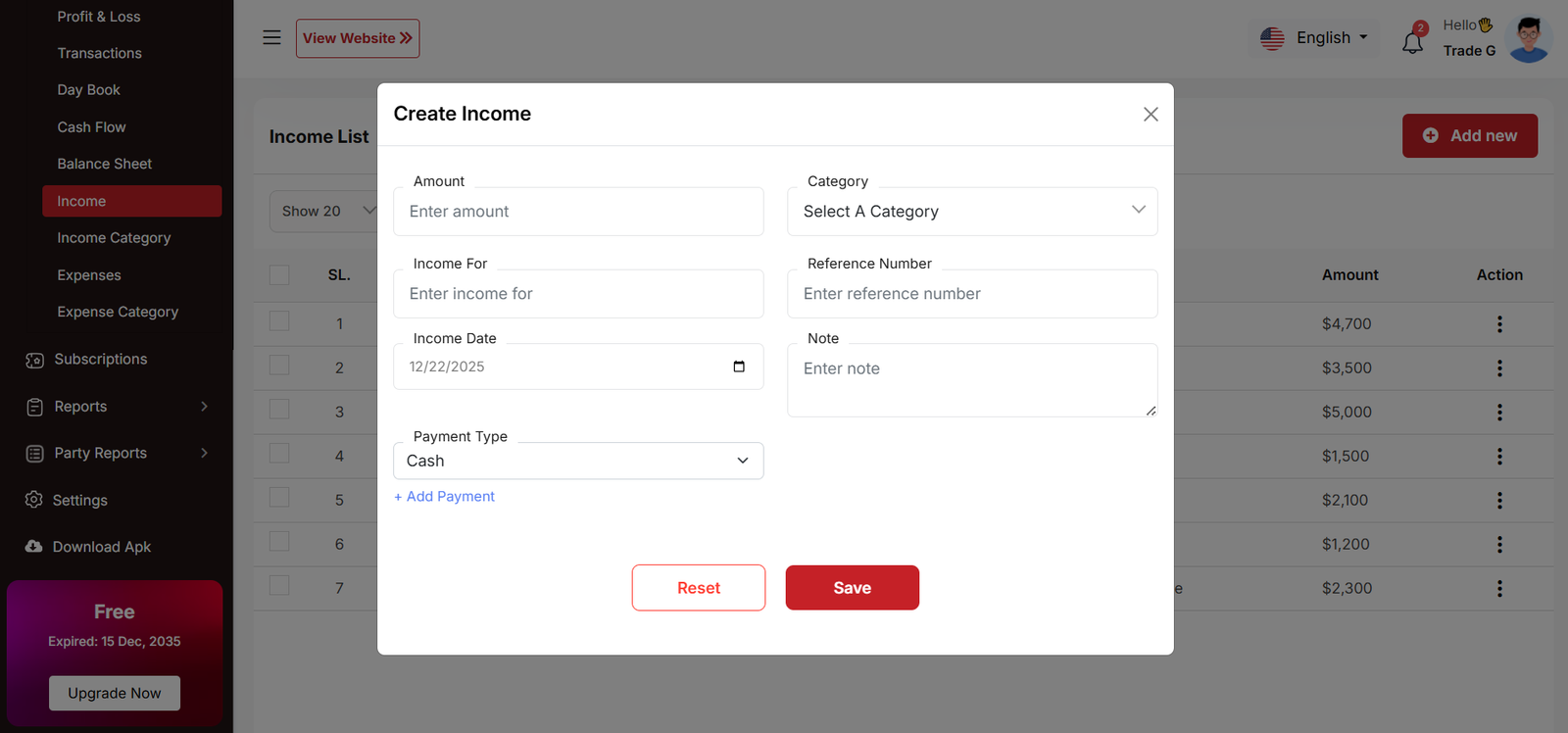The height and width of the screenshot is (733, 1568).
Task: Click the Save button
Action: (852, 588)
